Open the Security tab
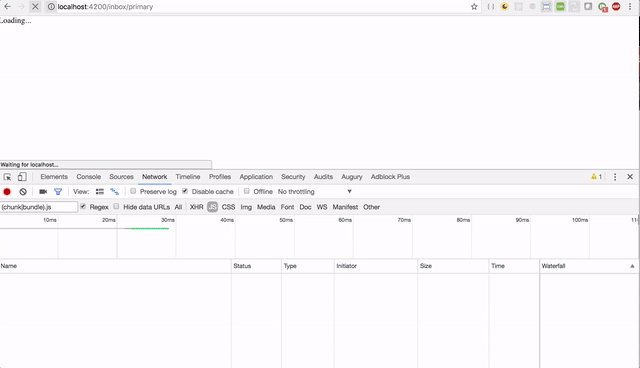This screenshot has height=368, width=640. (293, 177)
